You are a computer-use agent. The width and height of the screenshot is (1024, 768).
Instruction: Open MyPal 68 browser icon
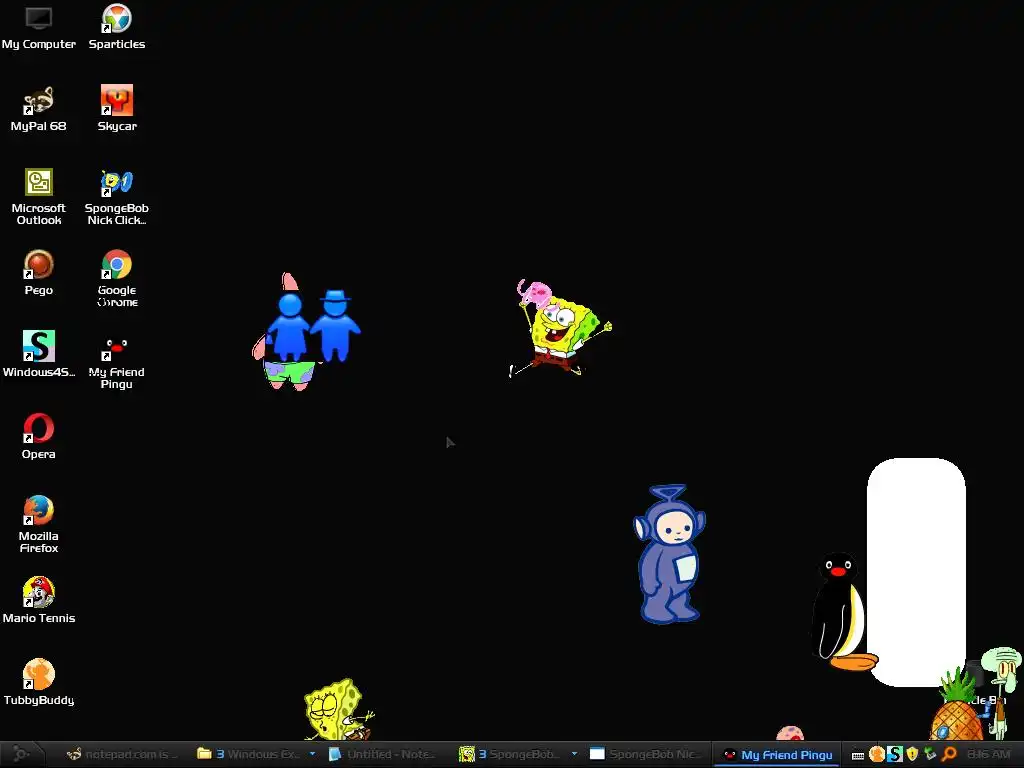tap(39, 109)
